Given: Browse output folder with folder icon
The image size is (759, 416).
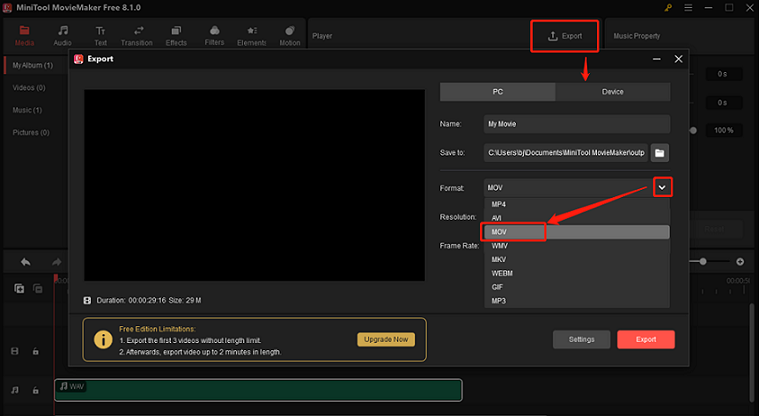Looking at the screenshot, I should (659, 153).
